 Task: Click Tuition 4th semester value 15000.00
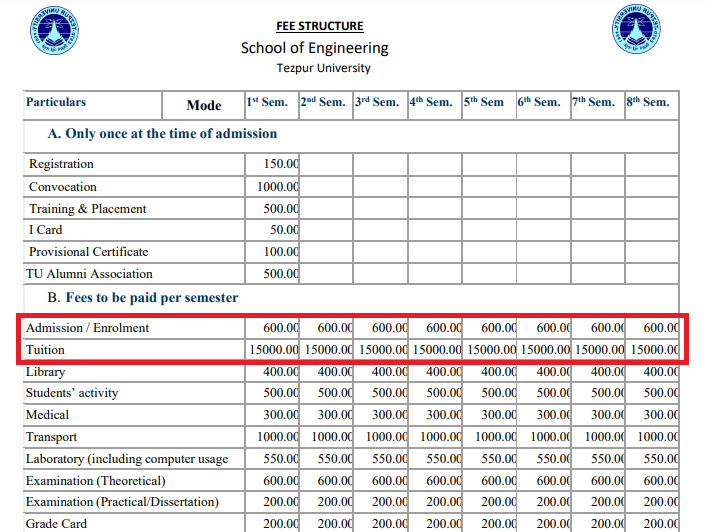click(437, 350)
